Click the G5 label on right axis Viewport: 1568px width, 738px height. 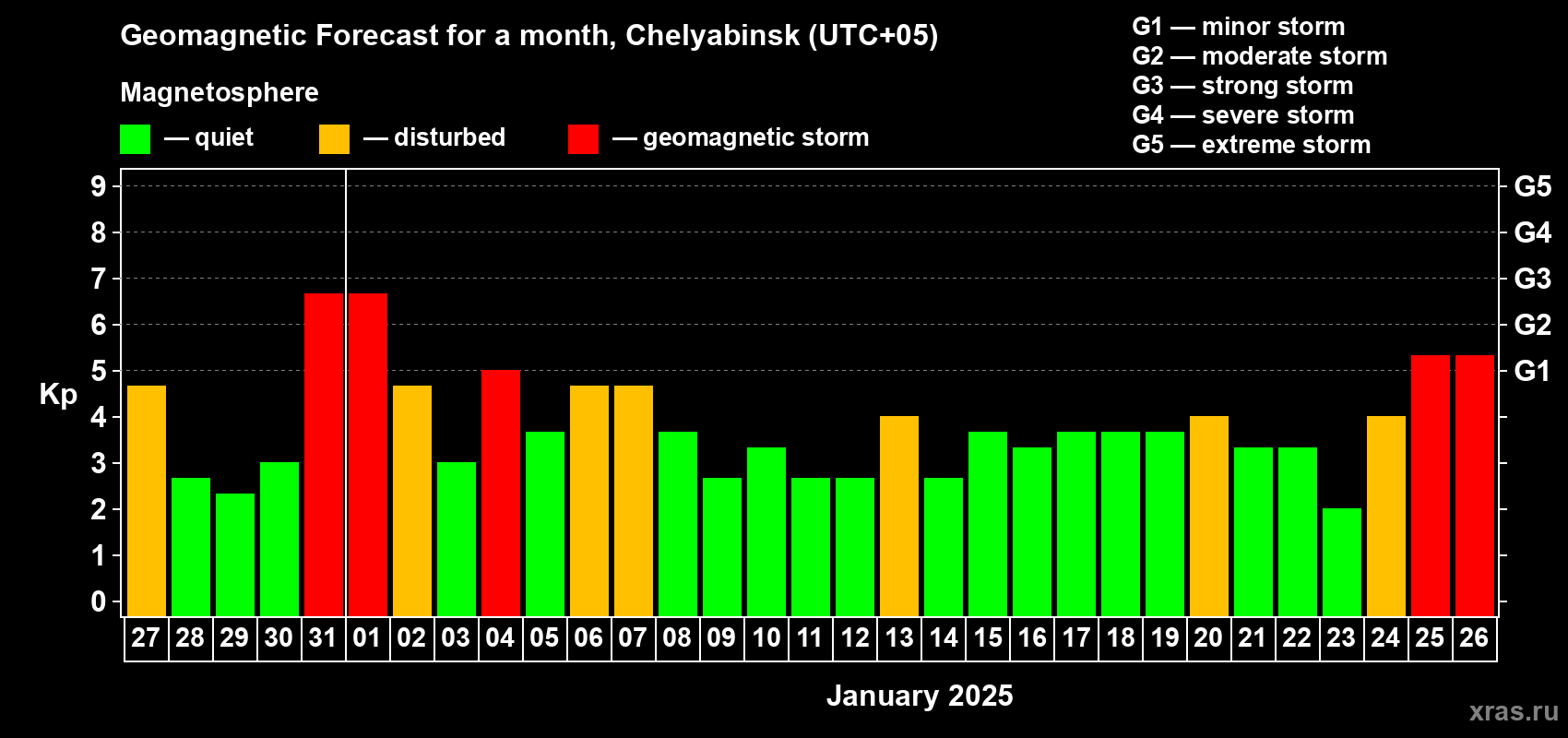tap(1533, 186)
